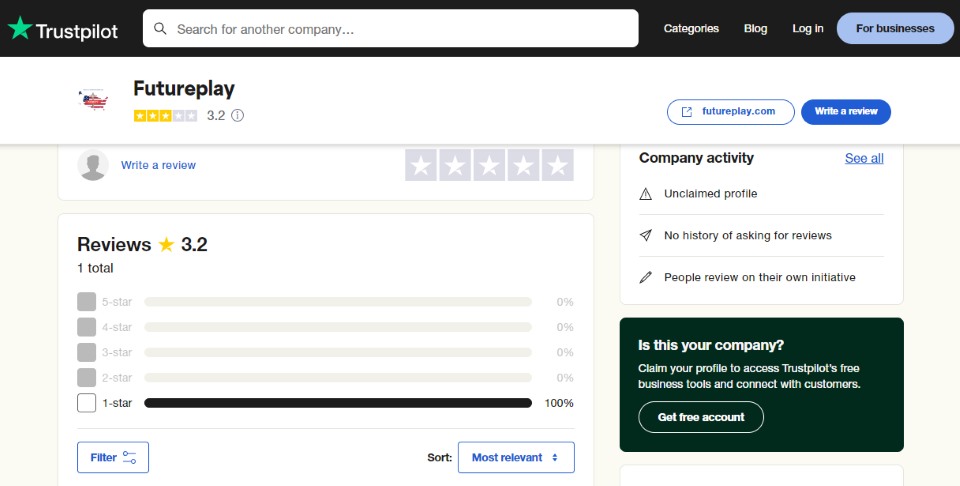Toggle the 4-star filter checkbox
The height and width of the screenshot is (486, 960).
point(86,327)
